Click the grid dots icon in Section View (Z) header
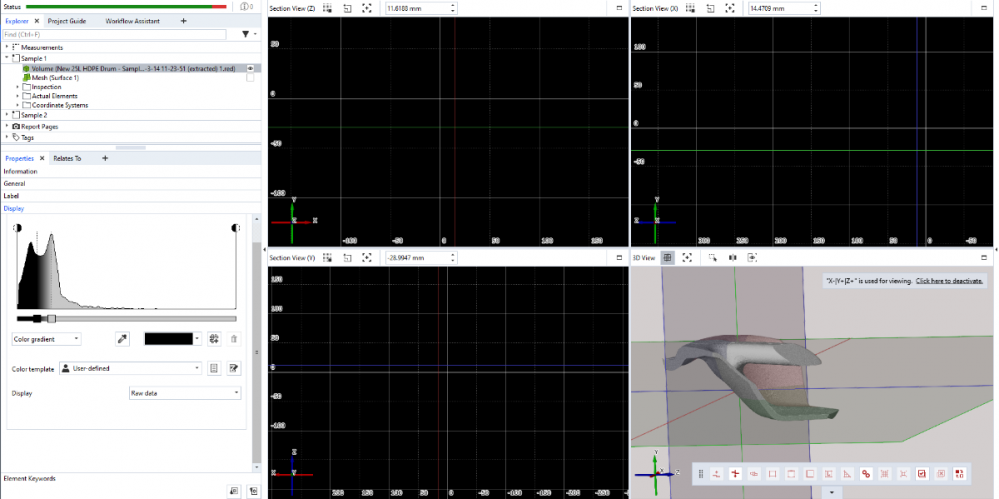Screen dimensions: 999x499 (x=327, y=8)
